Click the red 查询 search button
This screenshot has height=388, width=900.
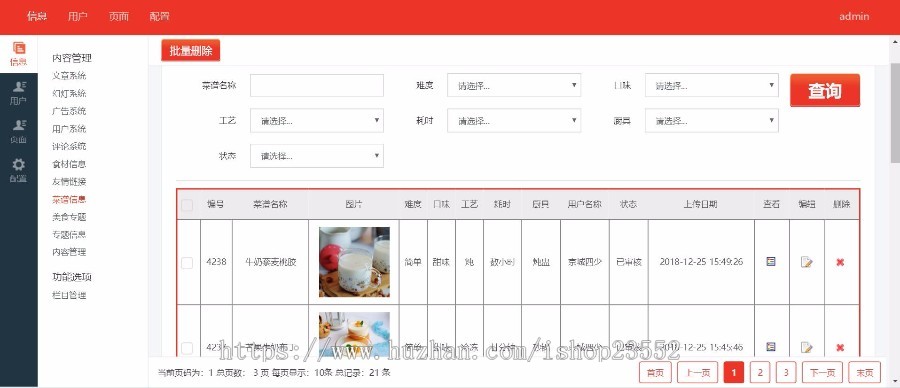pos(825,90)
